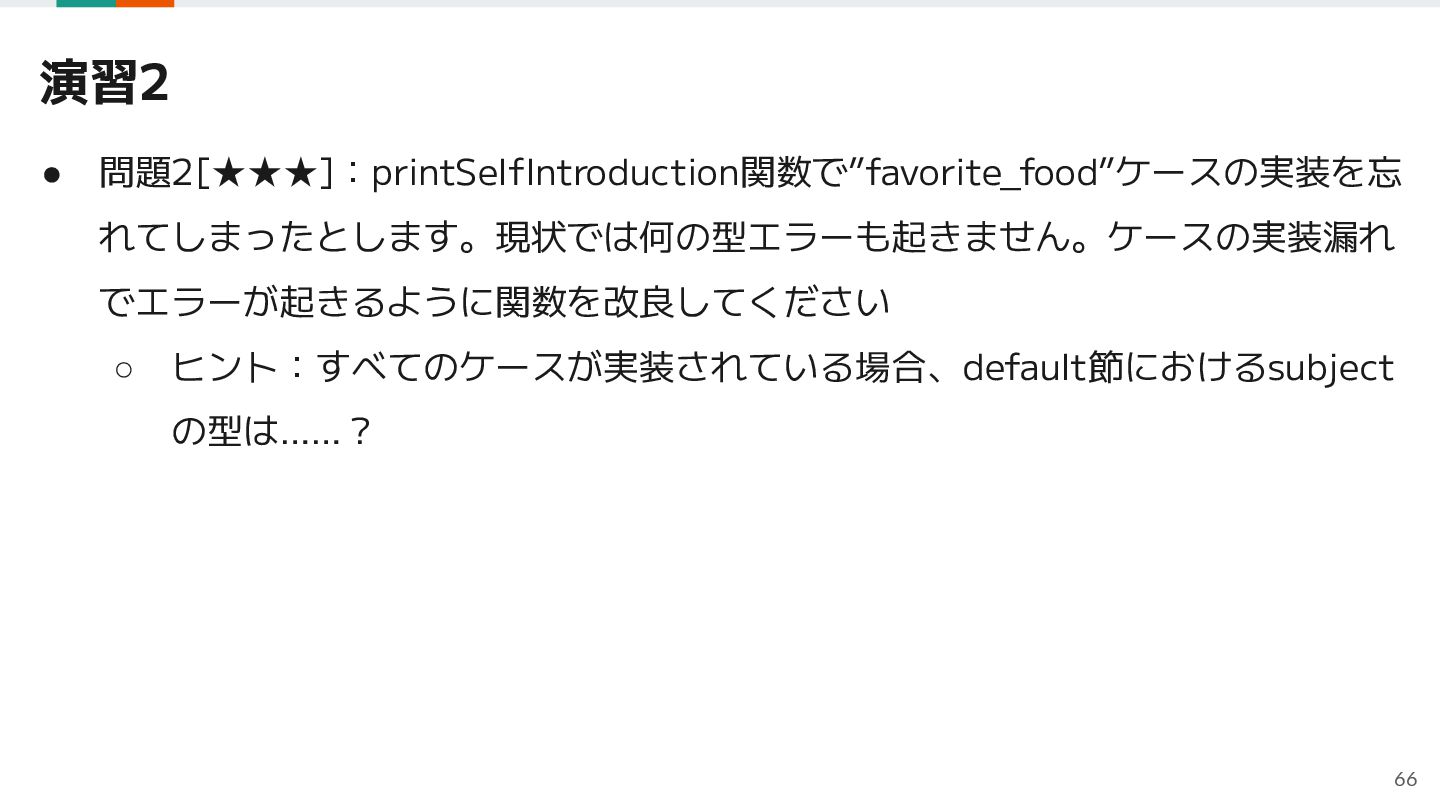The height and width of the screenshot is (810, 1440).
Task: Click the text 関数を改良してください
Action: pos(692,302)
